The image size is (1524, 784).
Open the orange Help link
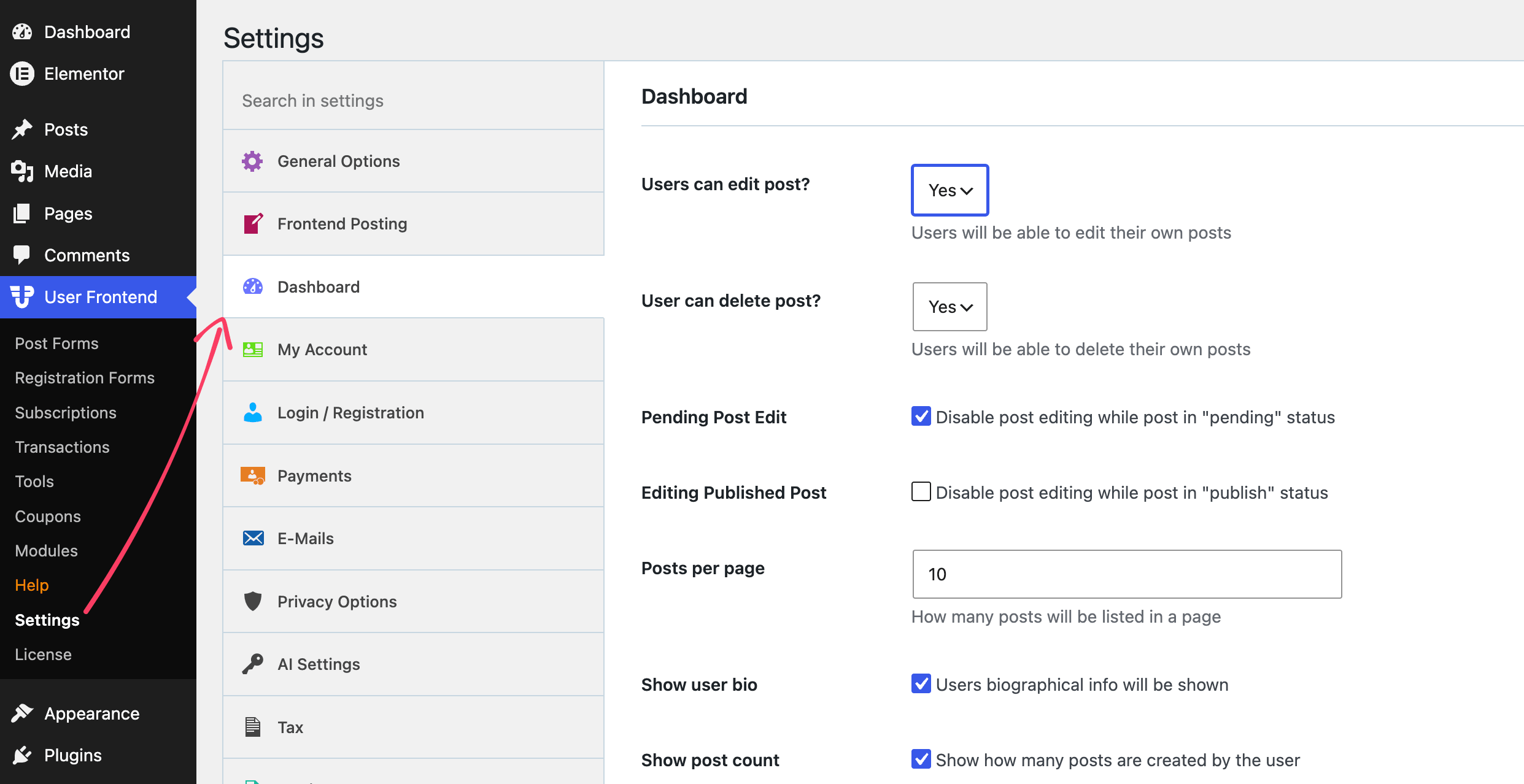tap(32, 585)
